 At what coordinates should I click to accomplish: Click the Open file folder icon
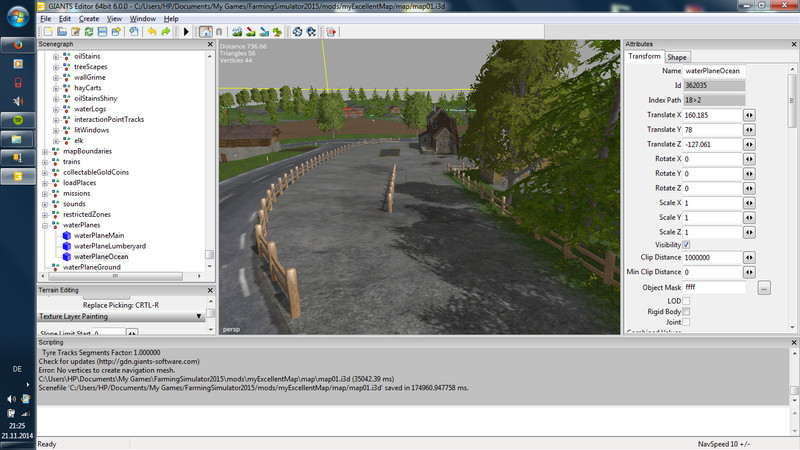(62, 32)
